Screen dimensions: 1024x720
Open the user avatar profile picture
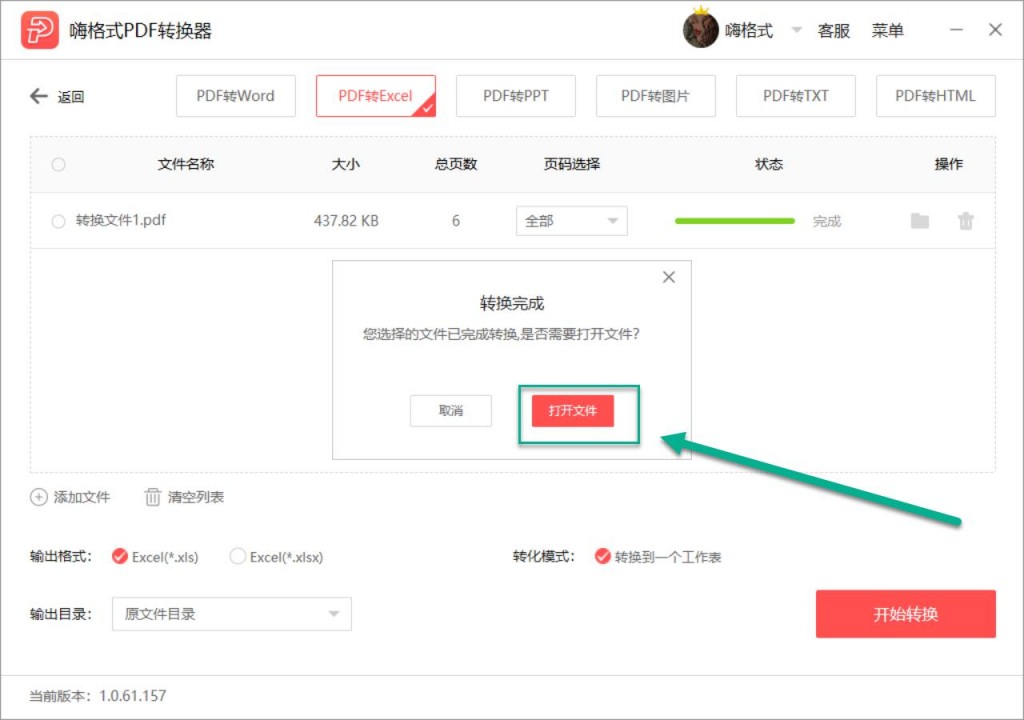[700, 29]
